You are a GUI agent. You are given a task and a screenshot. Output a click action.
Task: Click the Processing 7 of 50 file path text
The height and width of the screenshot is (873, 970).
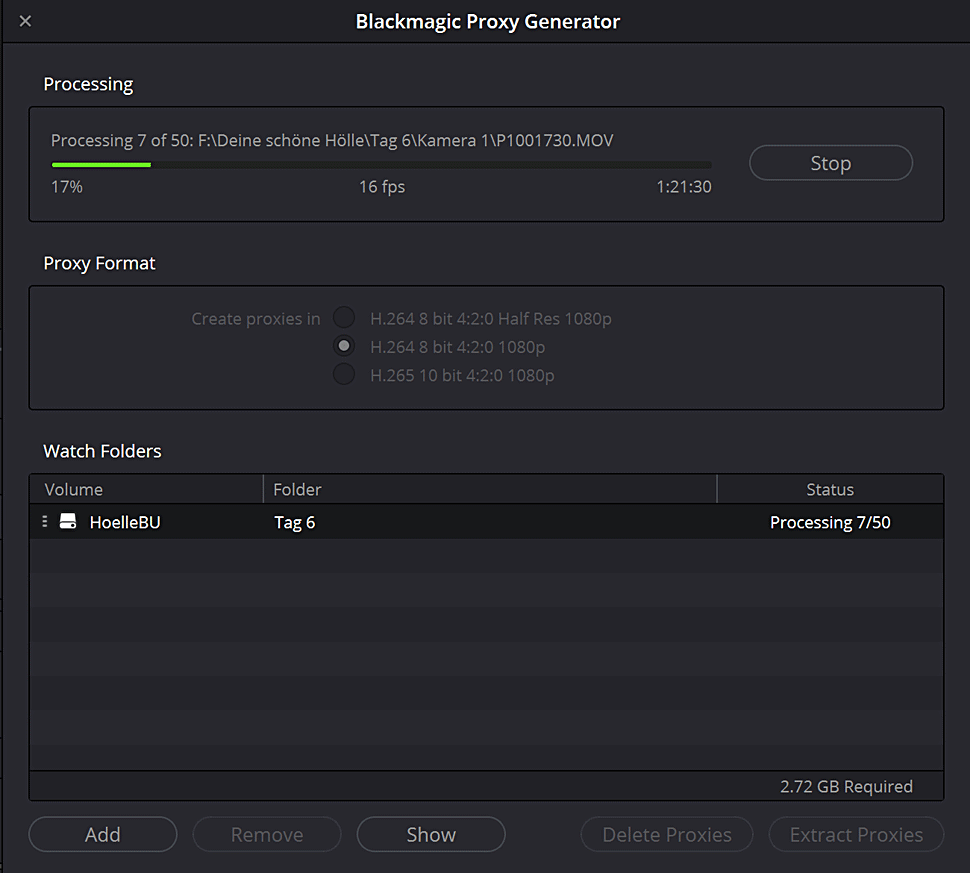[332, 140]
